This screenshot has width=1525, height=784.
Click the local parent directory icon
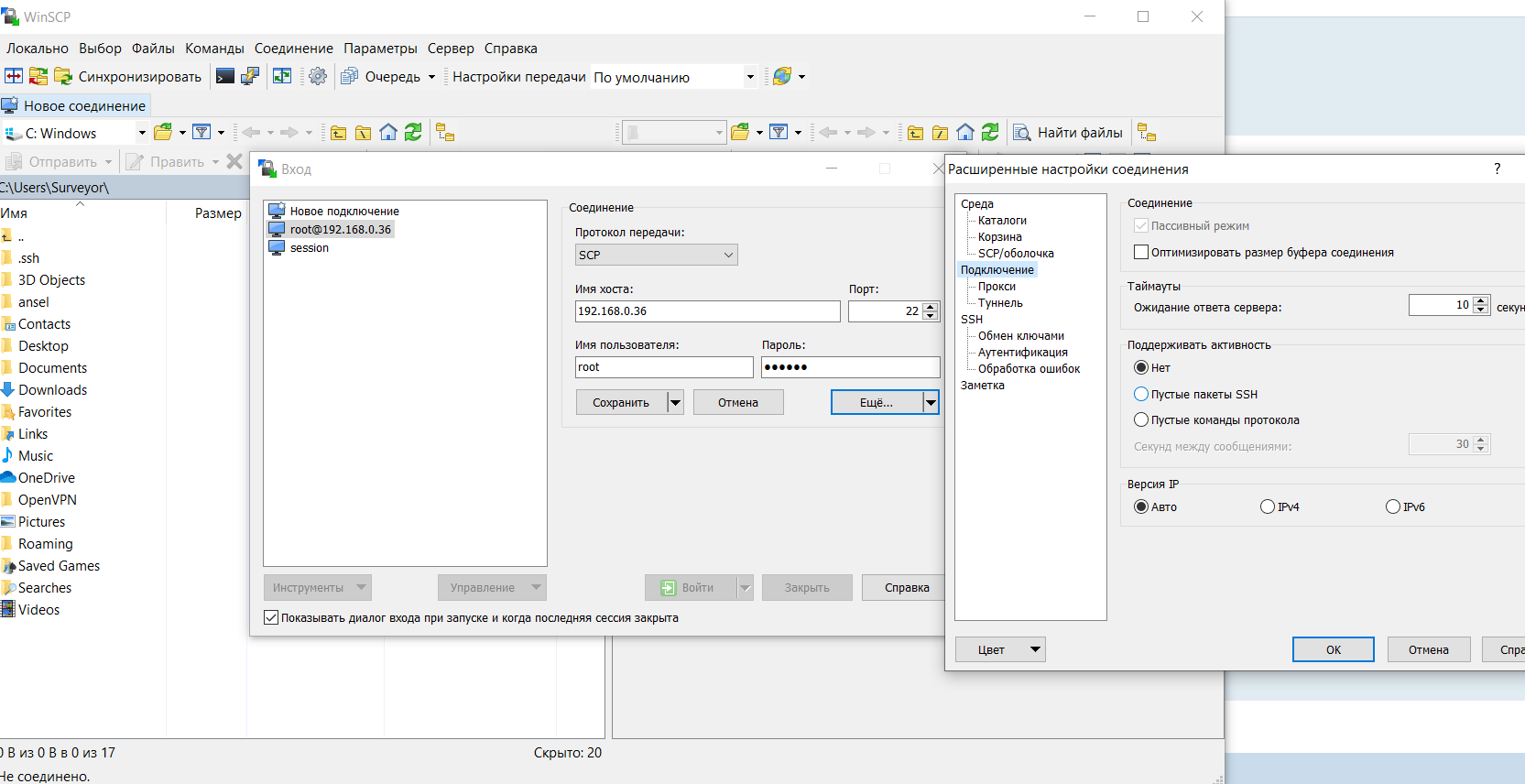(x=339, y=133)
